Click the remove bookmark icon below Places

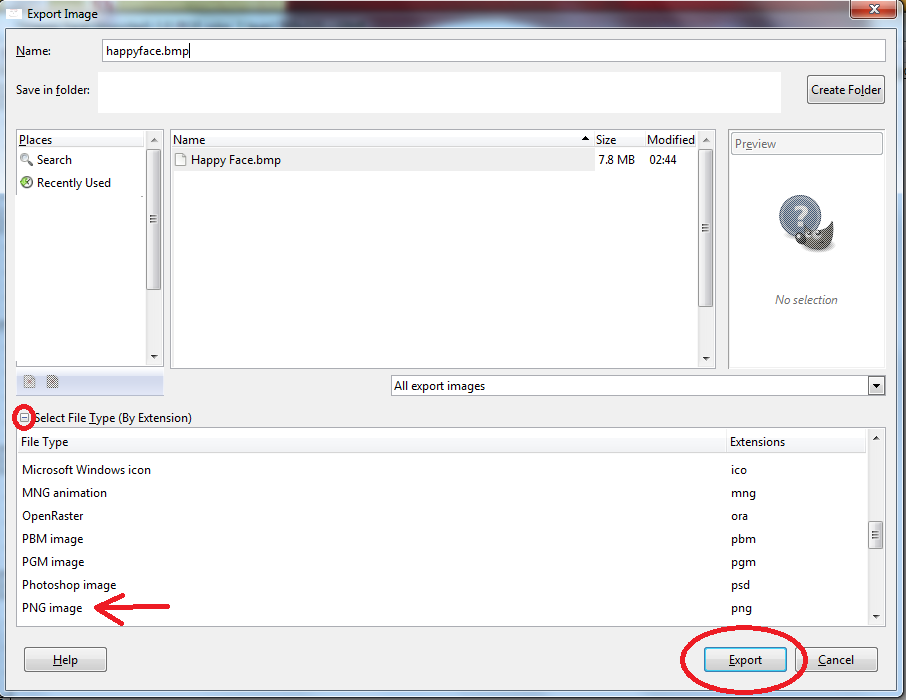pyautogui.click(x=29, y=382)
